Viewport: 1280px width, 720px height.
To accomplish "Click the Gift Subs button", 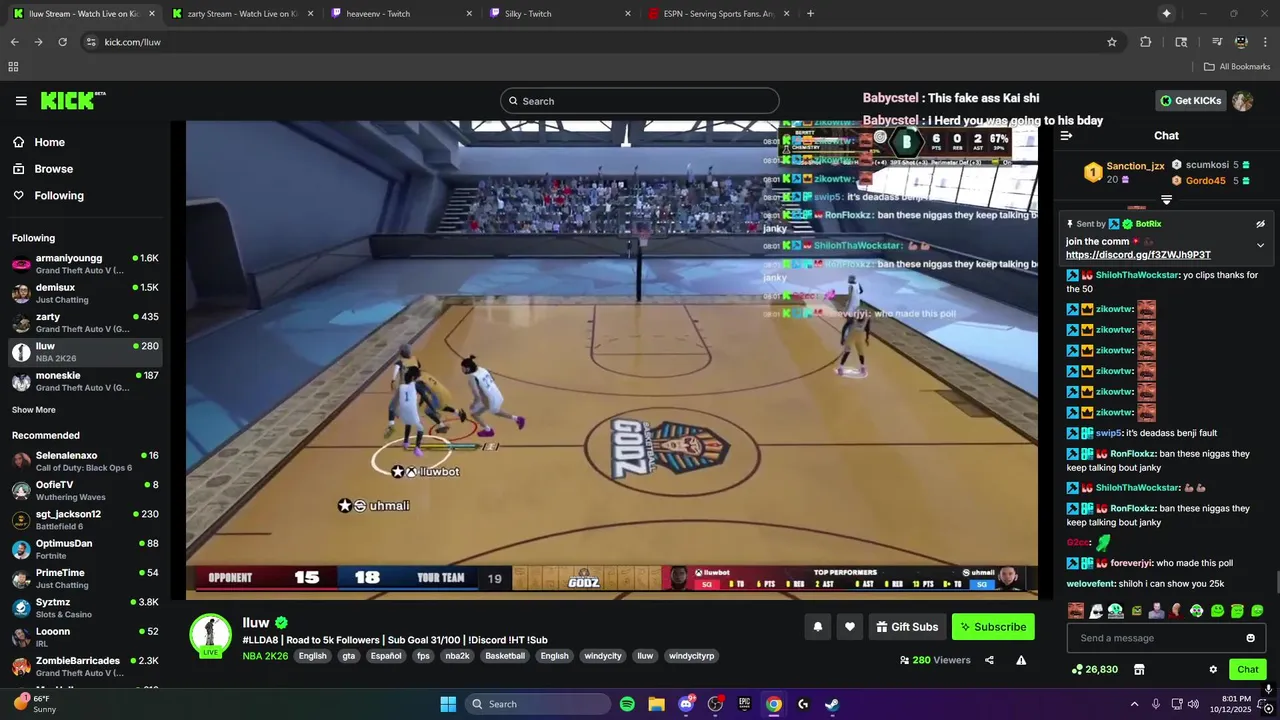I will coord(907,627).
